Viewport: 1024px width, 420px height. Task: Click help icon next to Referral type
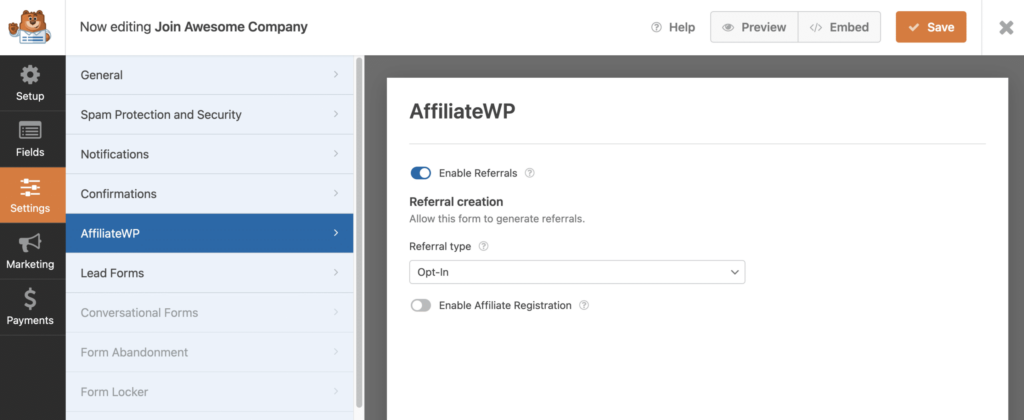[483, 246]
